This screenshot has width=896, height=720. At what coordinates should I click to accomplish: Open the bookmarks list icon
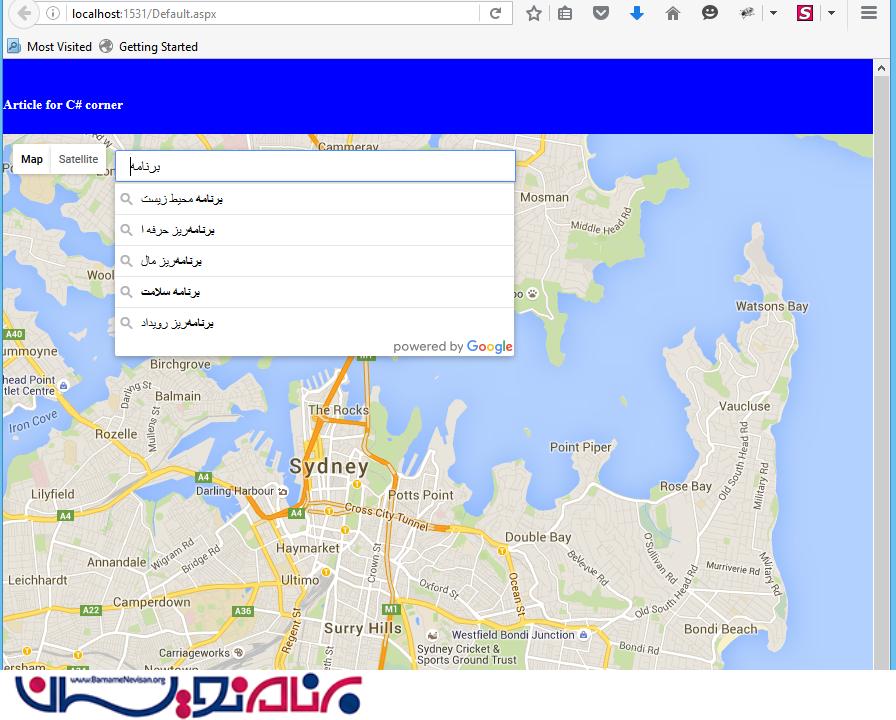click(x=565, y=13)
